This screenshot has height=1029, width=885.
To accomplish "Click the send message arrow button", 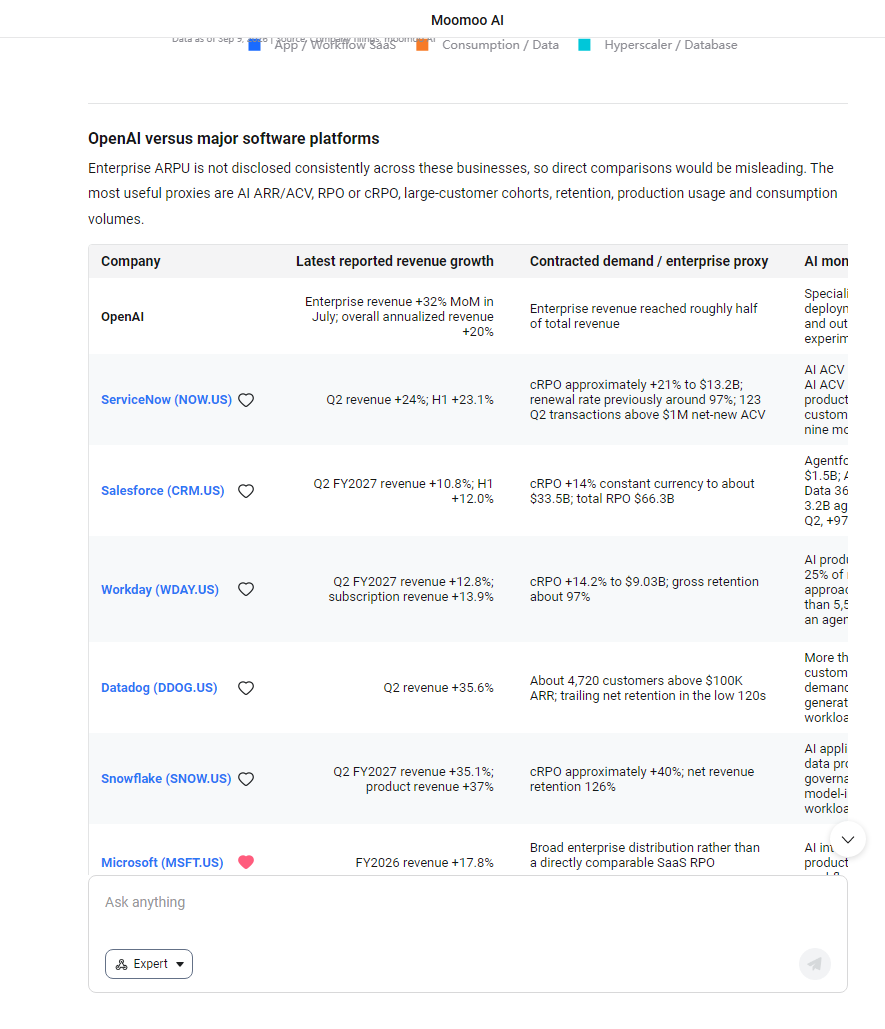I will point(815,964).
